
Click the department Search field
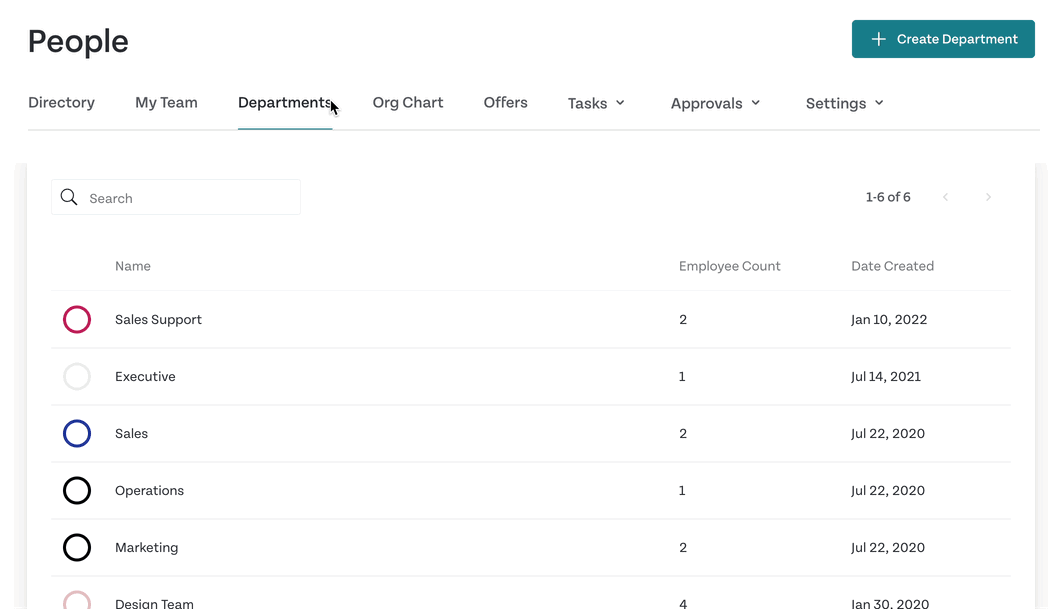tap(176, 197)
